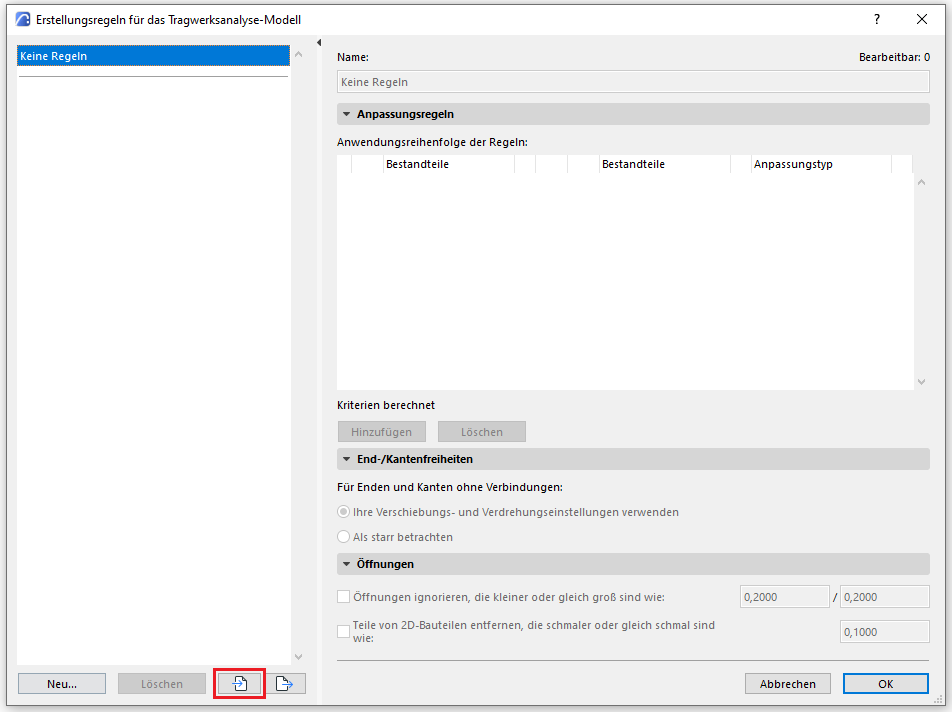The image size is (952, 712).
Task: Select 'Ihre Verschiebungs- und Verdrehungseinstellungen verwenden' option
Action: 344,512
